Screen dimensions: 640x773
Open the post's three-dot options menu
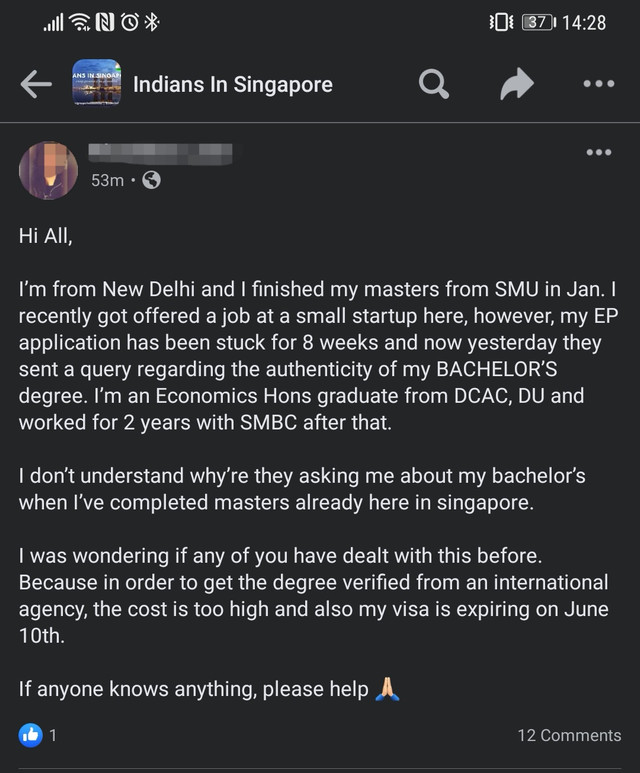point(598,152)
